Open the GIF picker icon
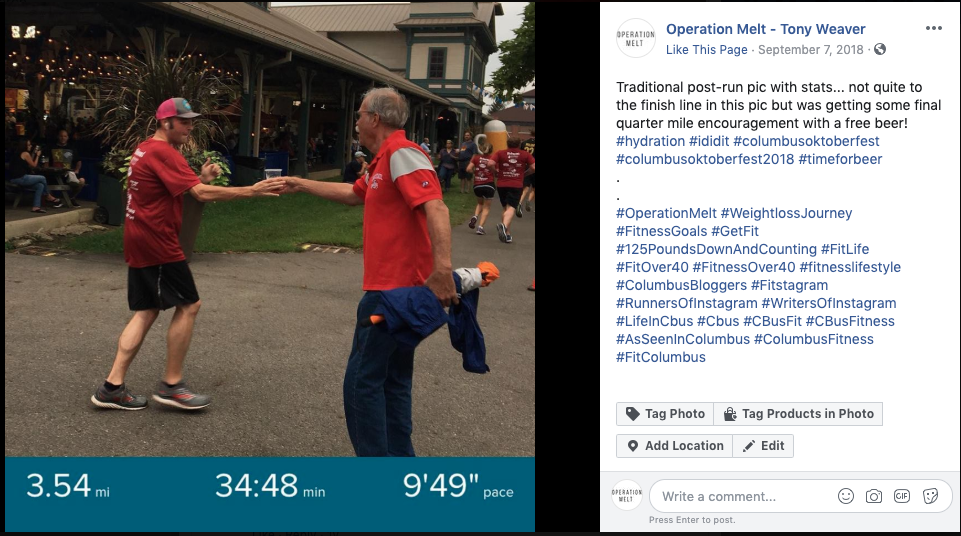The width and height of the screenshot is (961, 536). [902, 496]
